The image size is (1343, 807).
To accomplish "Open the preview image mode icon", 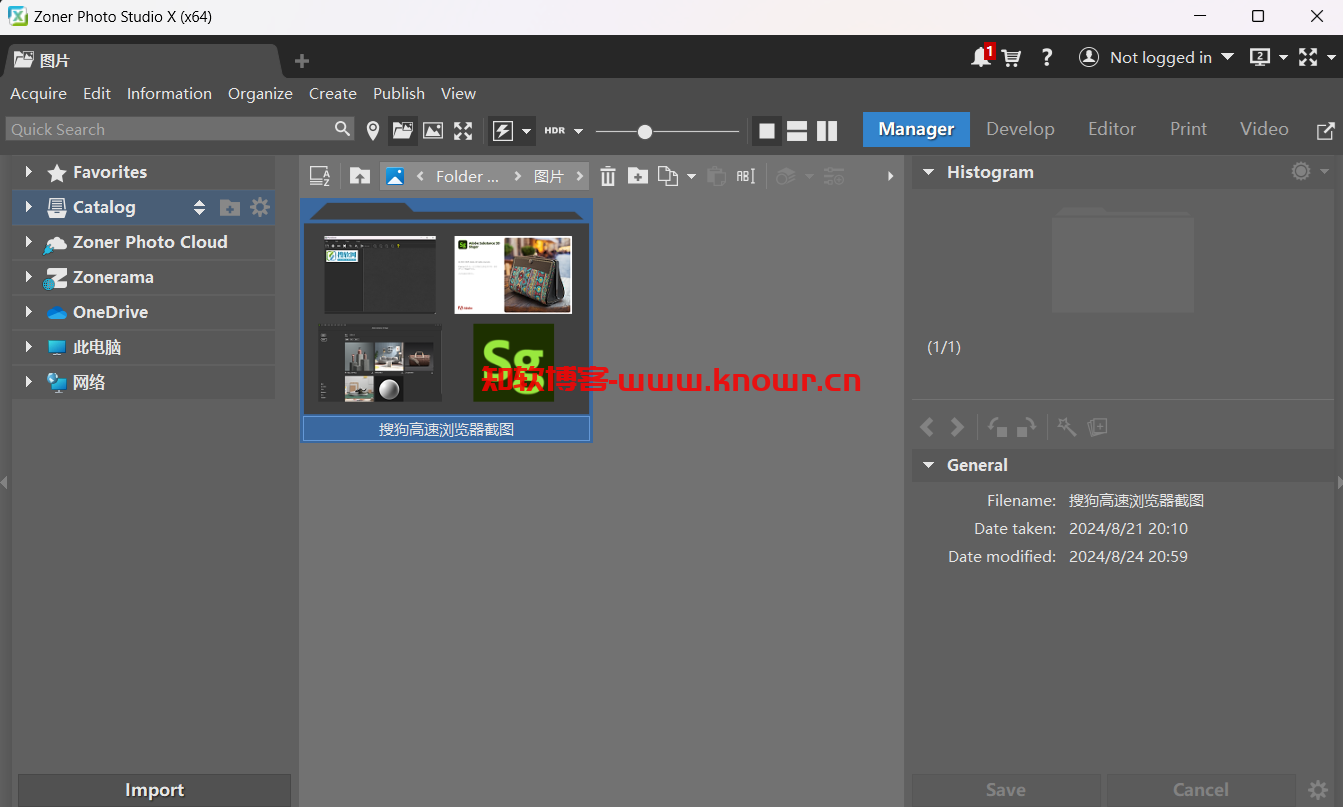I will pyautogui.click(x=433, y=130).
